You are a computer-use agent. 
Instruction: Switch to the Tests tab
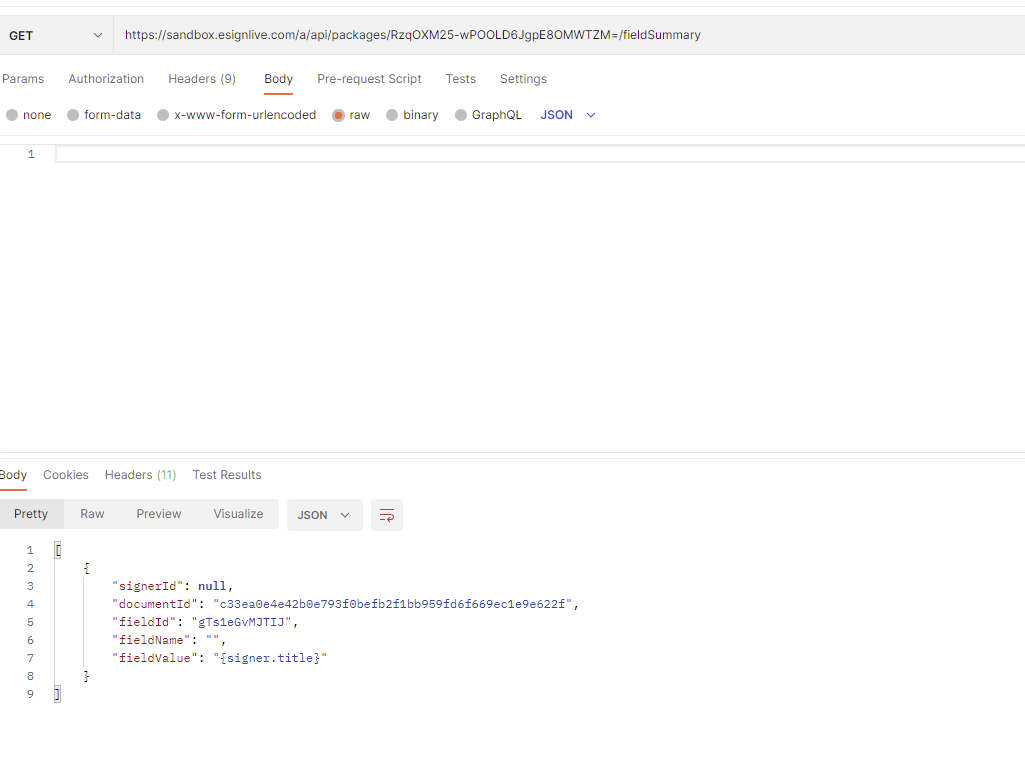(461, 79)
